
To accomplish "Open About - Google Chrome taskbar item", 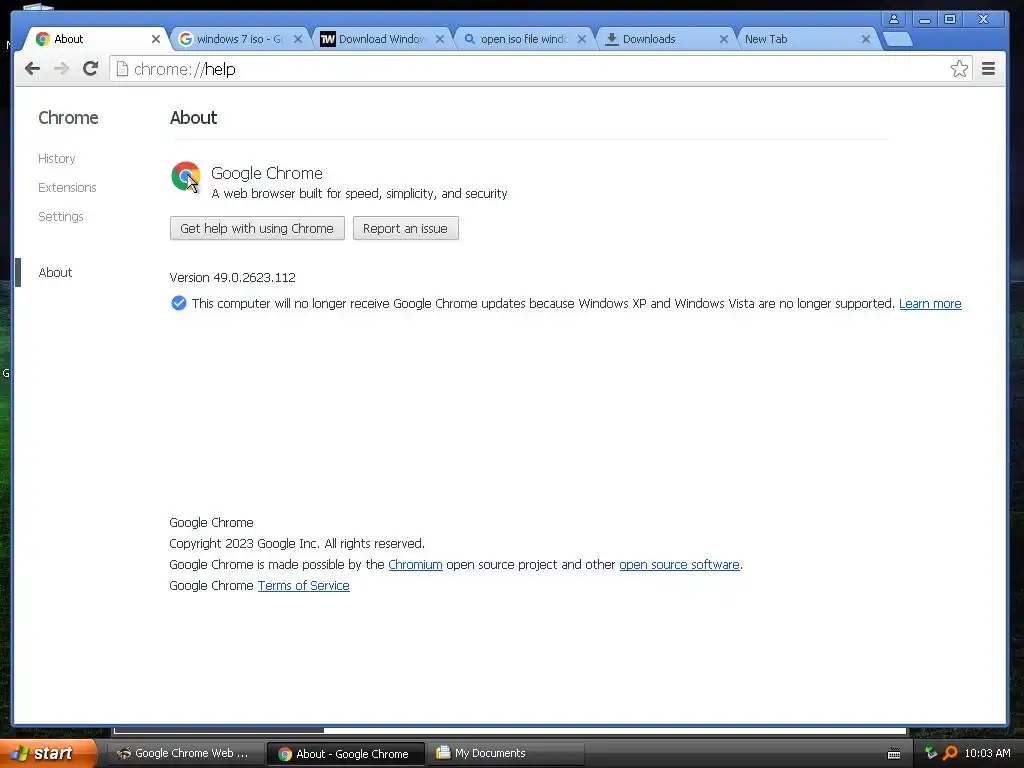I will click(346, 754).
